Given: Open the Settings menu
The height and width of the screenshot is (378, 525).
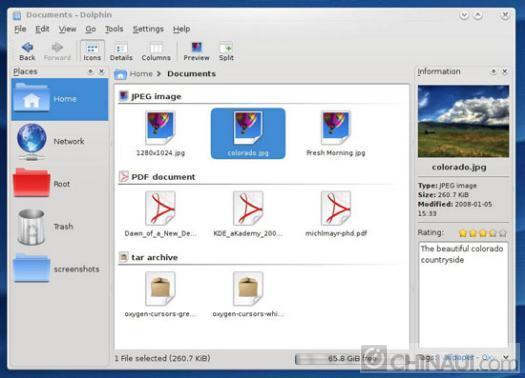Looking at the screenshot, I should 148,29.
